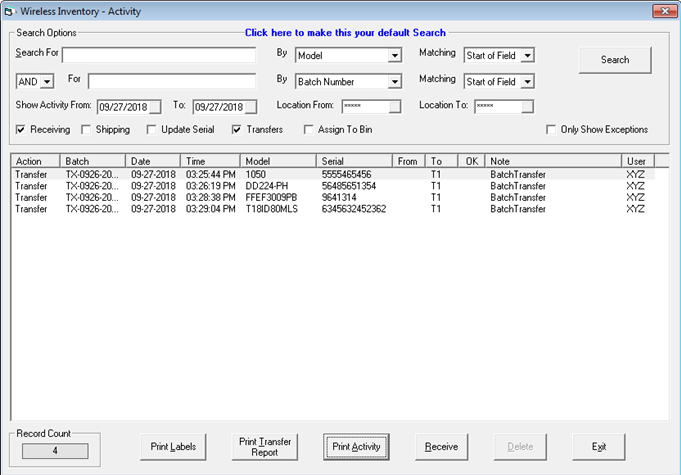Click the time cell 03:28:38 PM
The image size is (681, 475).
point(211,198)
